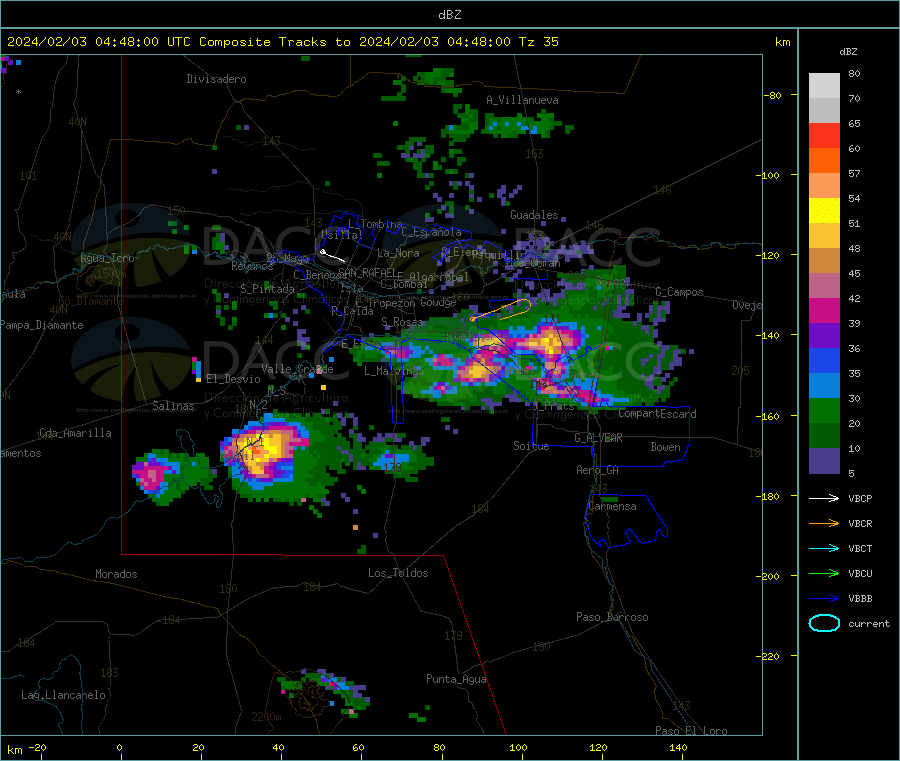
Task: Click the Cda_Amarilla place label
Action: point(75,433)
